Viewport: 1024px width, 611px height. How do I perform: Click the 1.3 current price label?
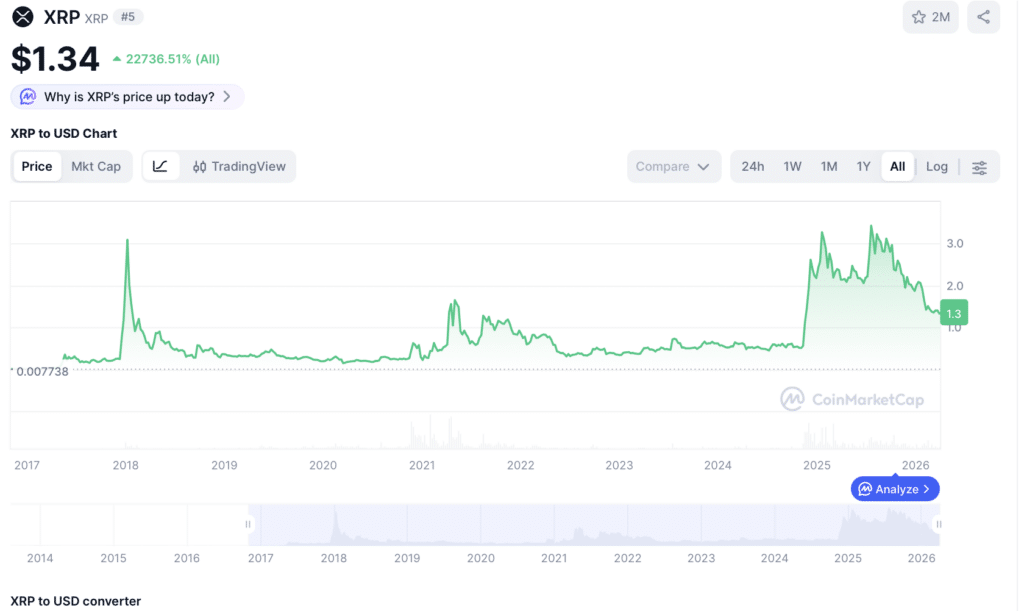953,313
